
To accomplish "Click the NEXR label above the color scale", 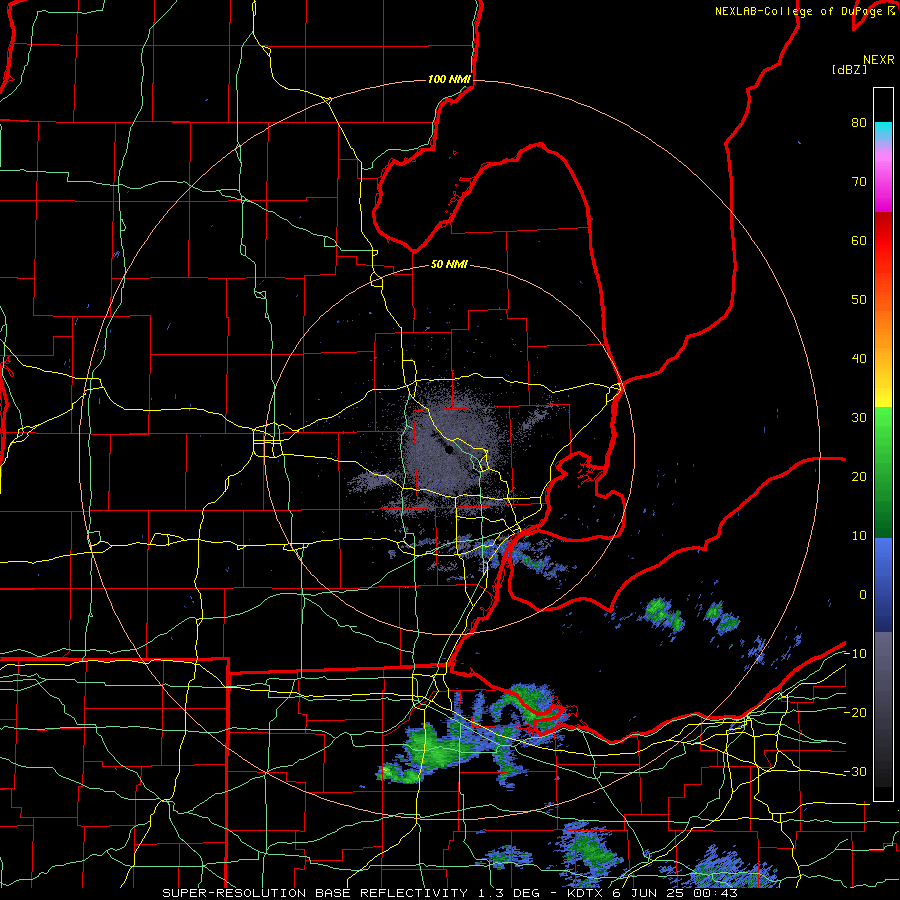I will (879, 60).
